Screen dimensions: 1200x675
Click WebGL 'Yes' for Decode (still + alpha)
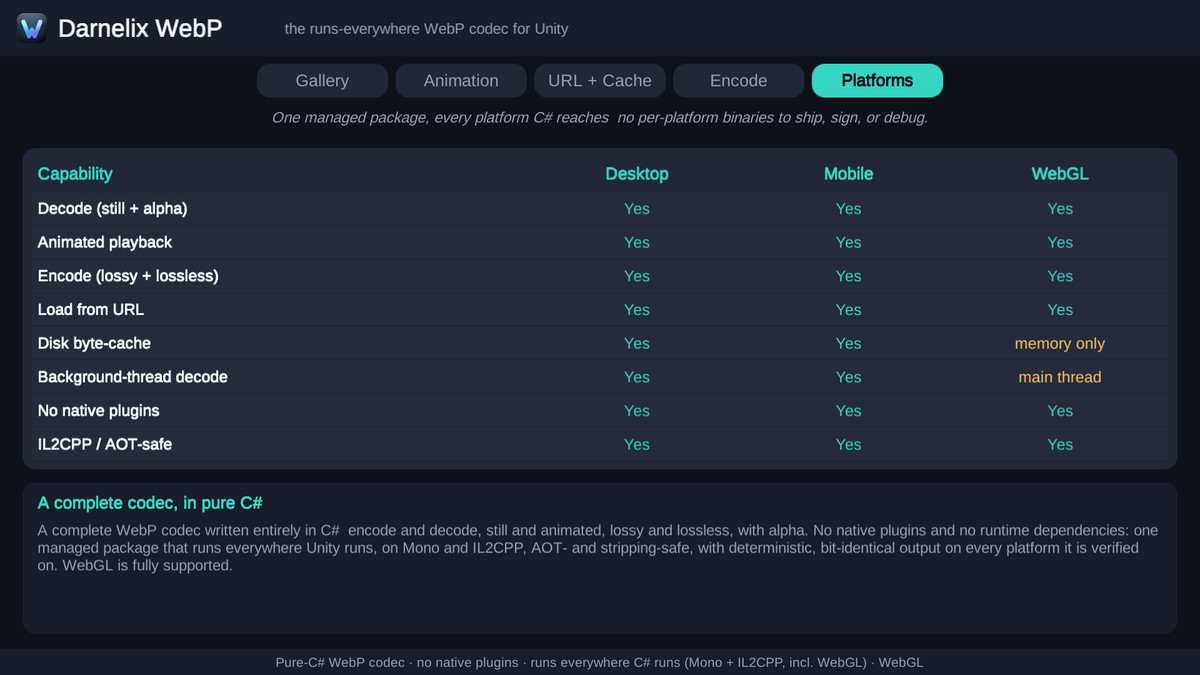pyautogui.click(x=1060, y=209)
